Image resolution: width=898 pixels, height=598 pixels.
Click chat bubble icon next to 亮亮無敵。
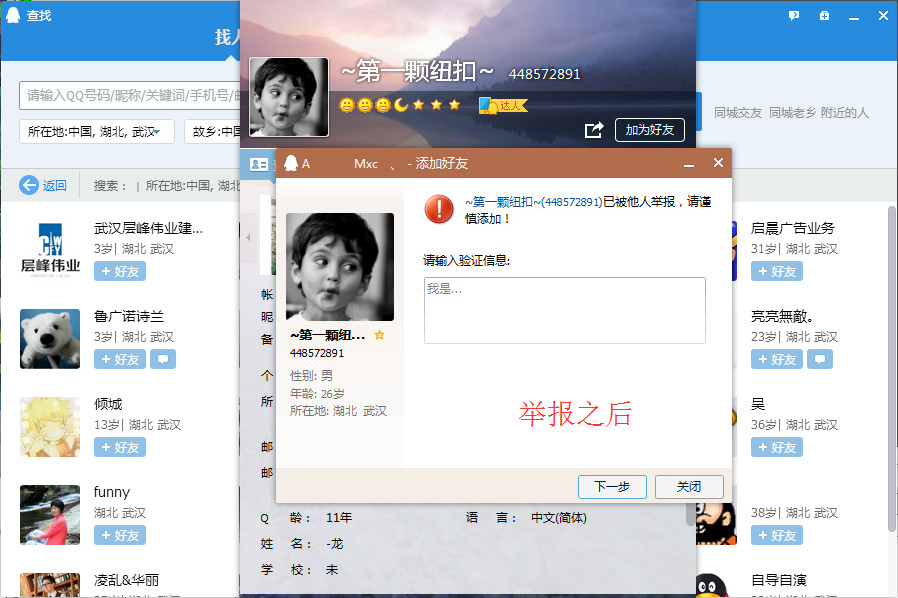(x=820, y=359)
